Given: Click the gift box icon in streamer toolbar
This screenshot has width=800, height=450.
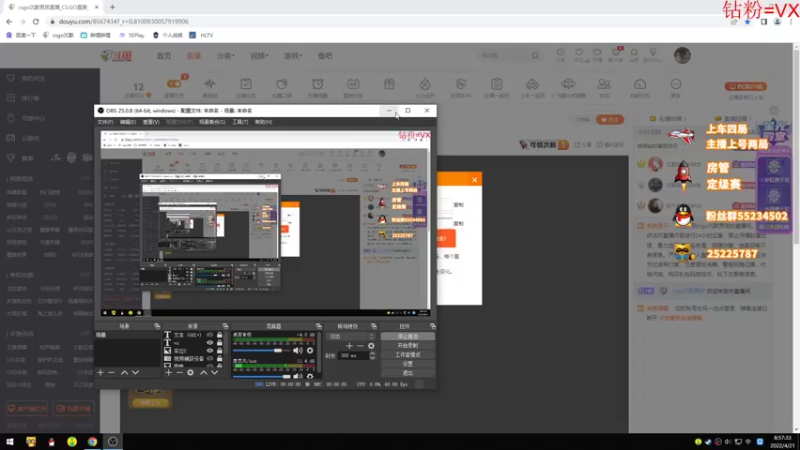Looking at the screenshot, I should point(389,84).
